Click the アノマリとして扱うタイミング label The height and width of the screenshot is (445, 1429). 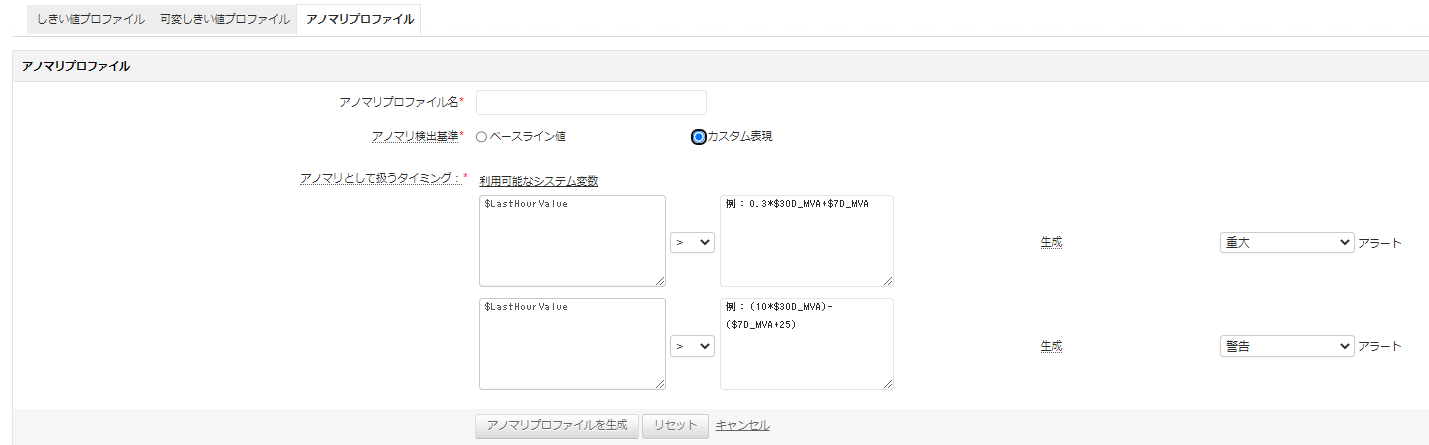pos(381,178)
